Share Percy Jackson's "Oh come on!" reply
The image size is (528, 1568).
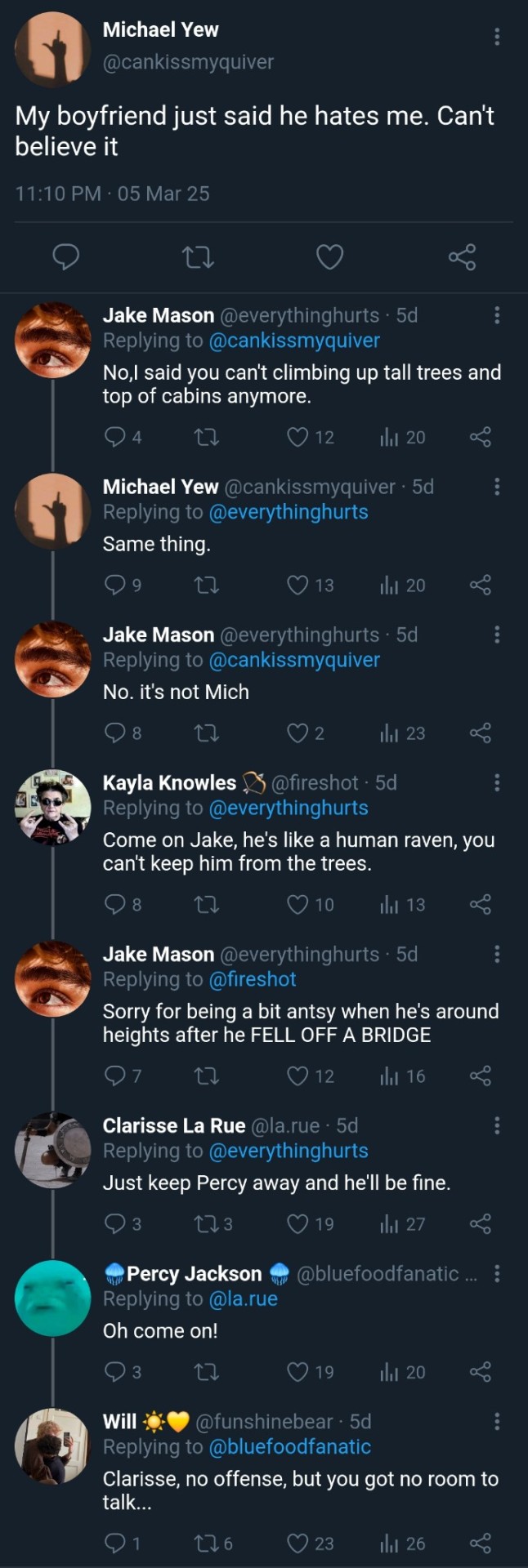coord(481,1372)
